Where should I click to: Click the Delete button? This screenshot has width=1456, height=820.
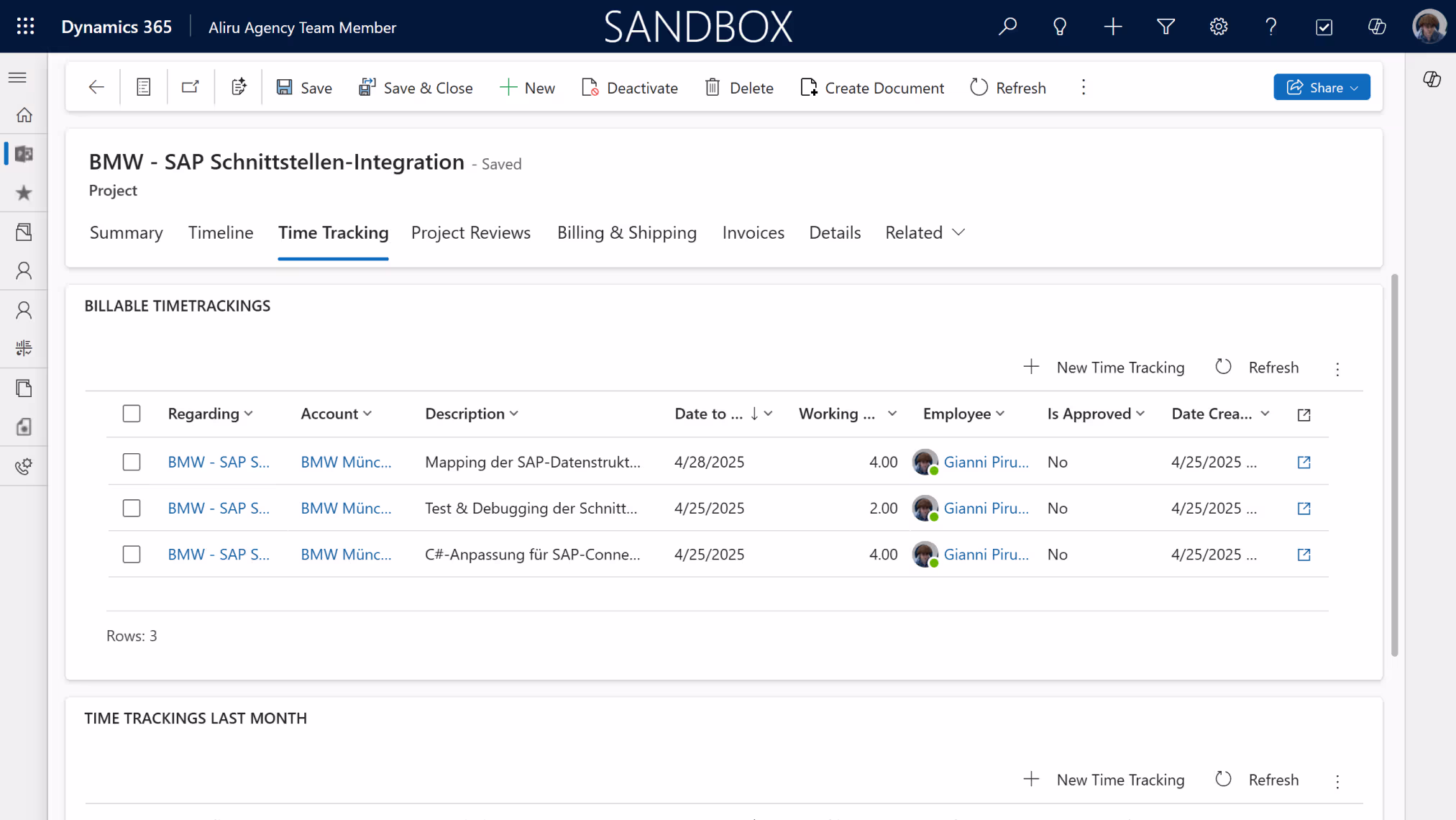click(739, 88)
